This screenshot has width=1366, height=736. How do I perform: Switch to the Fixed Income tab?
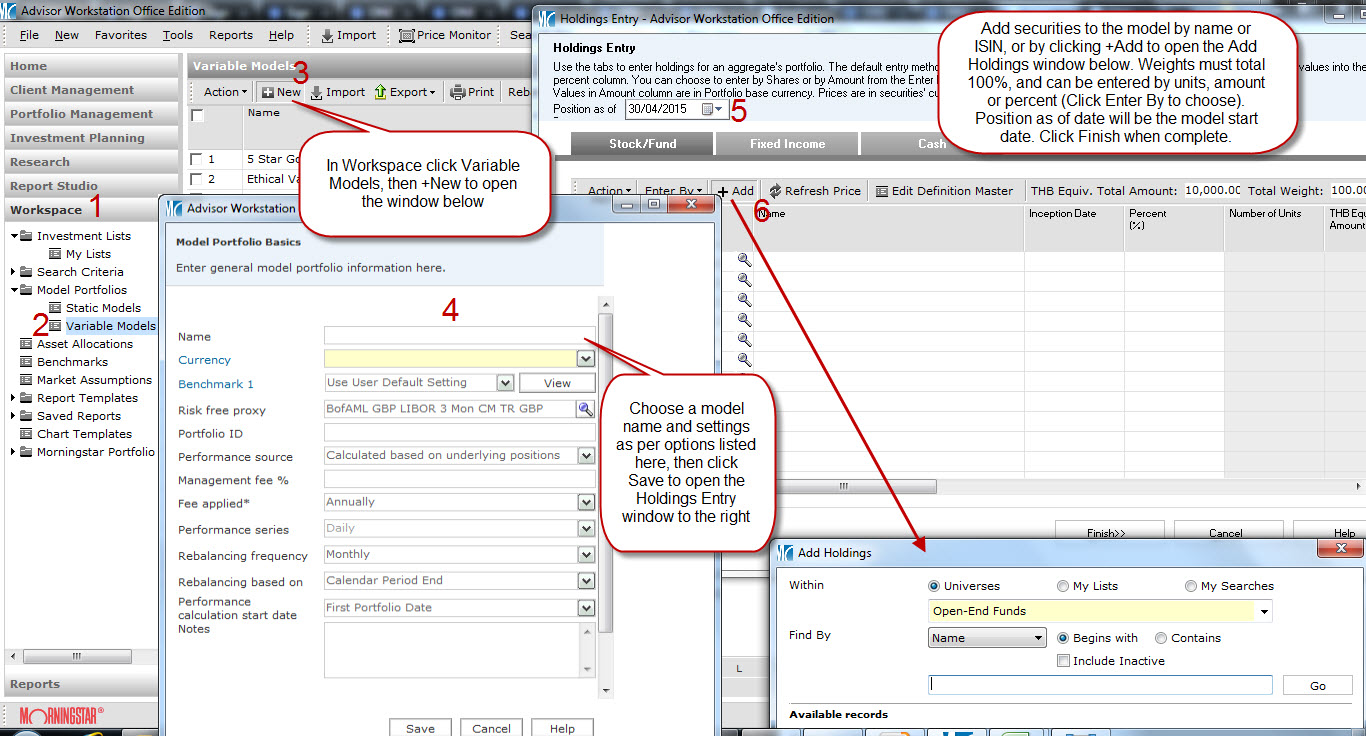tap(787, 144)
